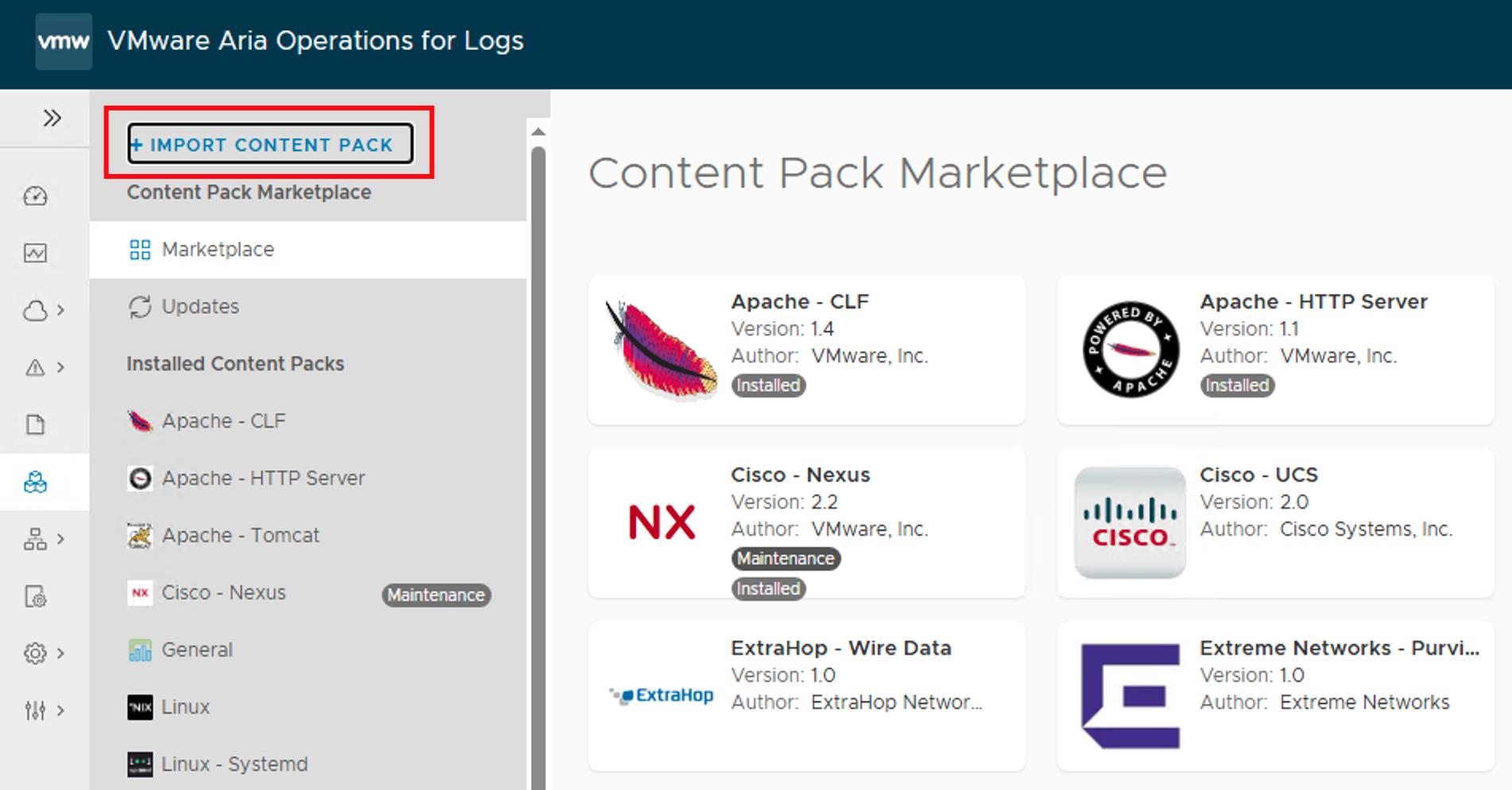Image resolution: width=1512 pixels, height=790 pixels.
Task: Open installed Apache - Tomcat content pack
Action: point(240,536)
